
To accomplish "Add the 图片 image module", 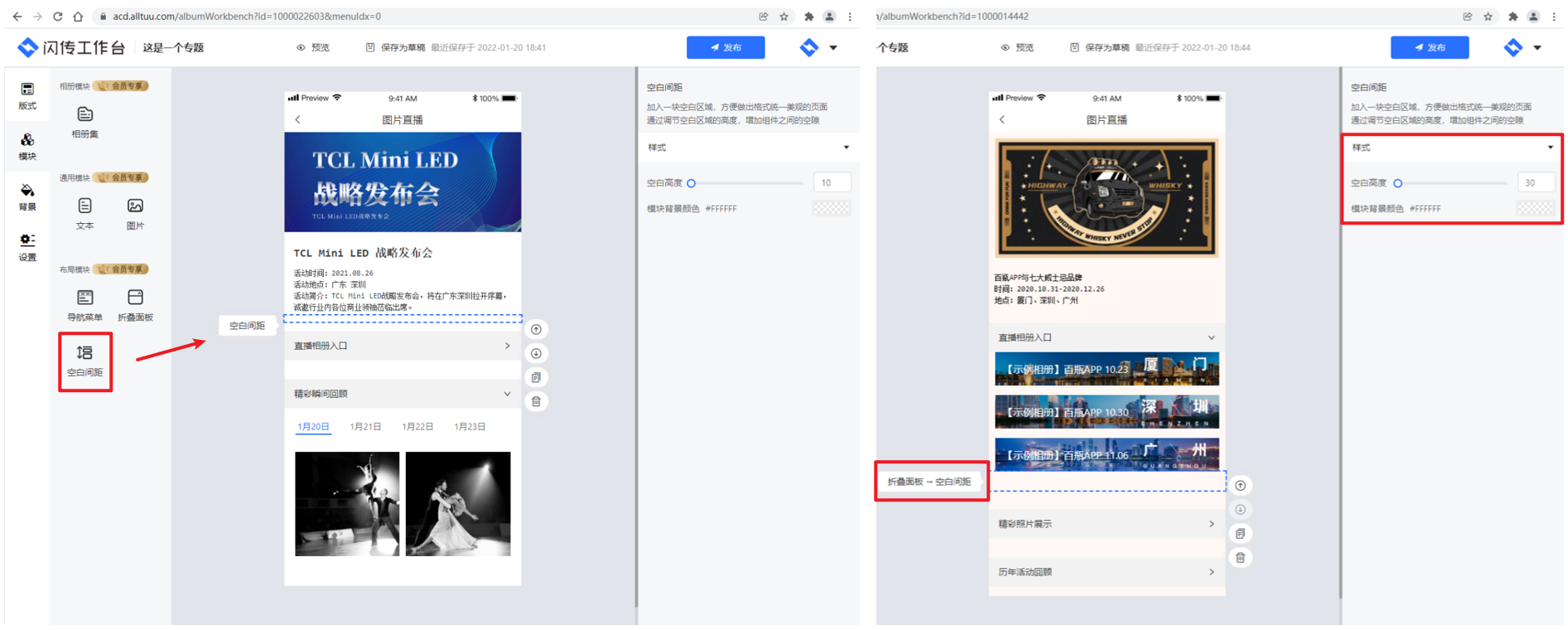I will (135, 213).
